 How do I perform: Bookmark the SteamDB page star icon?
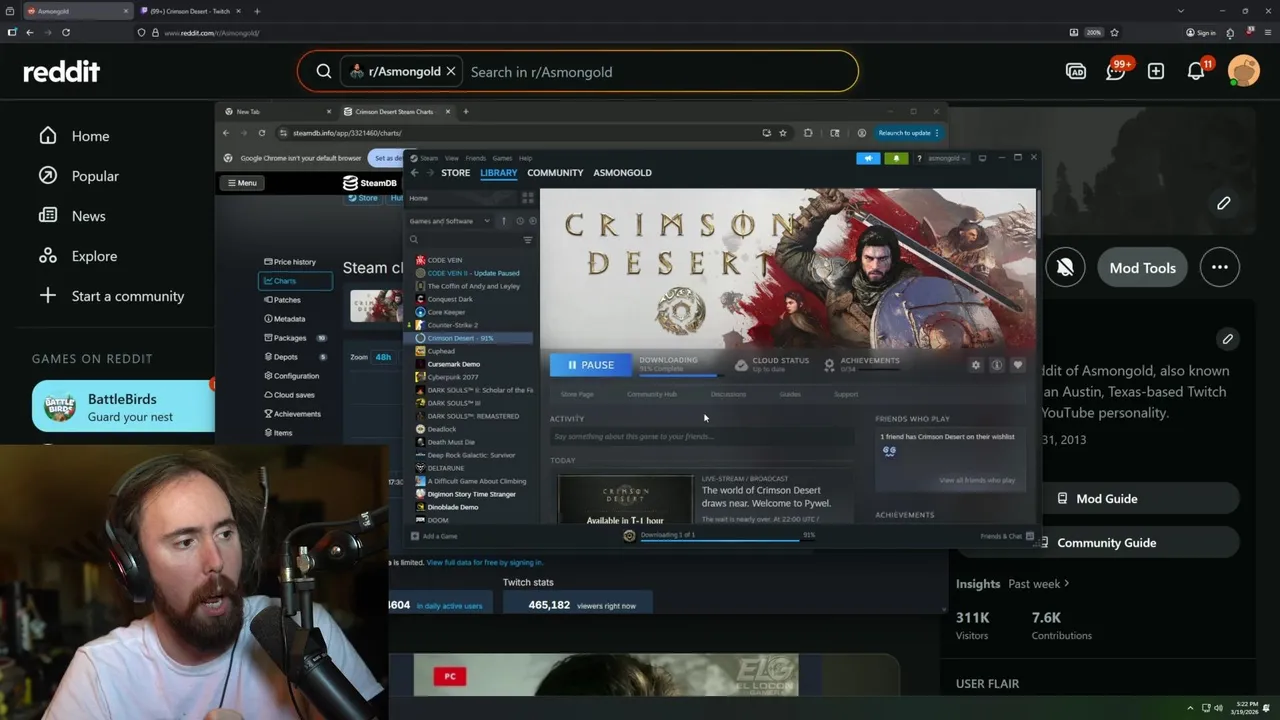[782, 133]
